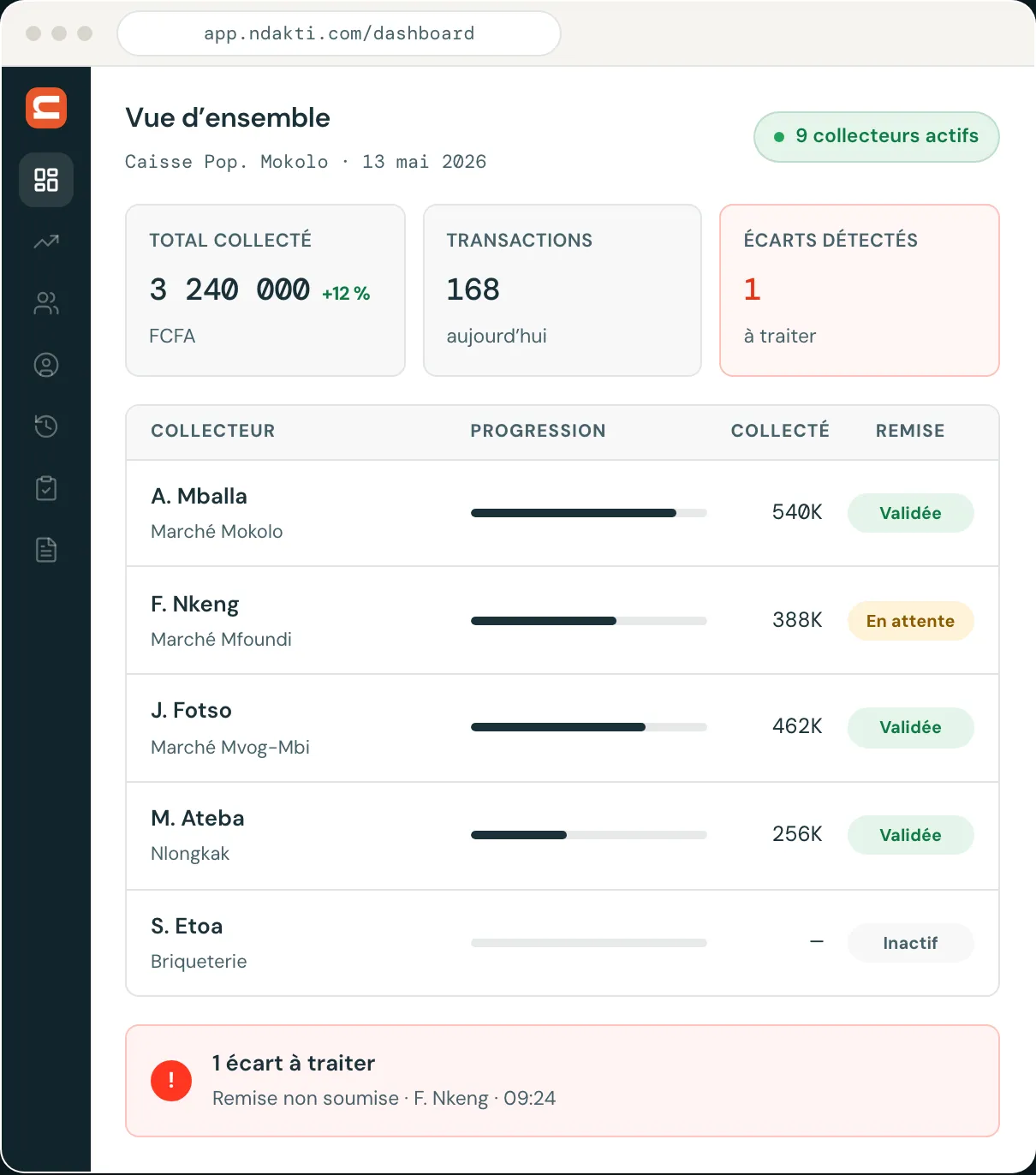Sort by the Progression column header
Viewport: 1036px width, 1175px height.
[x=538, y=431]
